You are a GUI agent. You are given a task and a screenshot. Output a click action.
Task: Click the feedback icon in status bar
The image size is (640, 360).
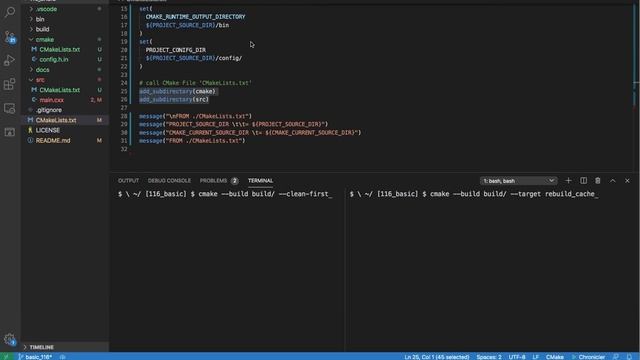pyautogui.click(x=616, y=356)
